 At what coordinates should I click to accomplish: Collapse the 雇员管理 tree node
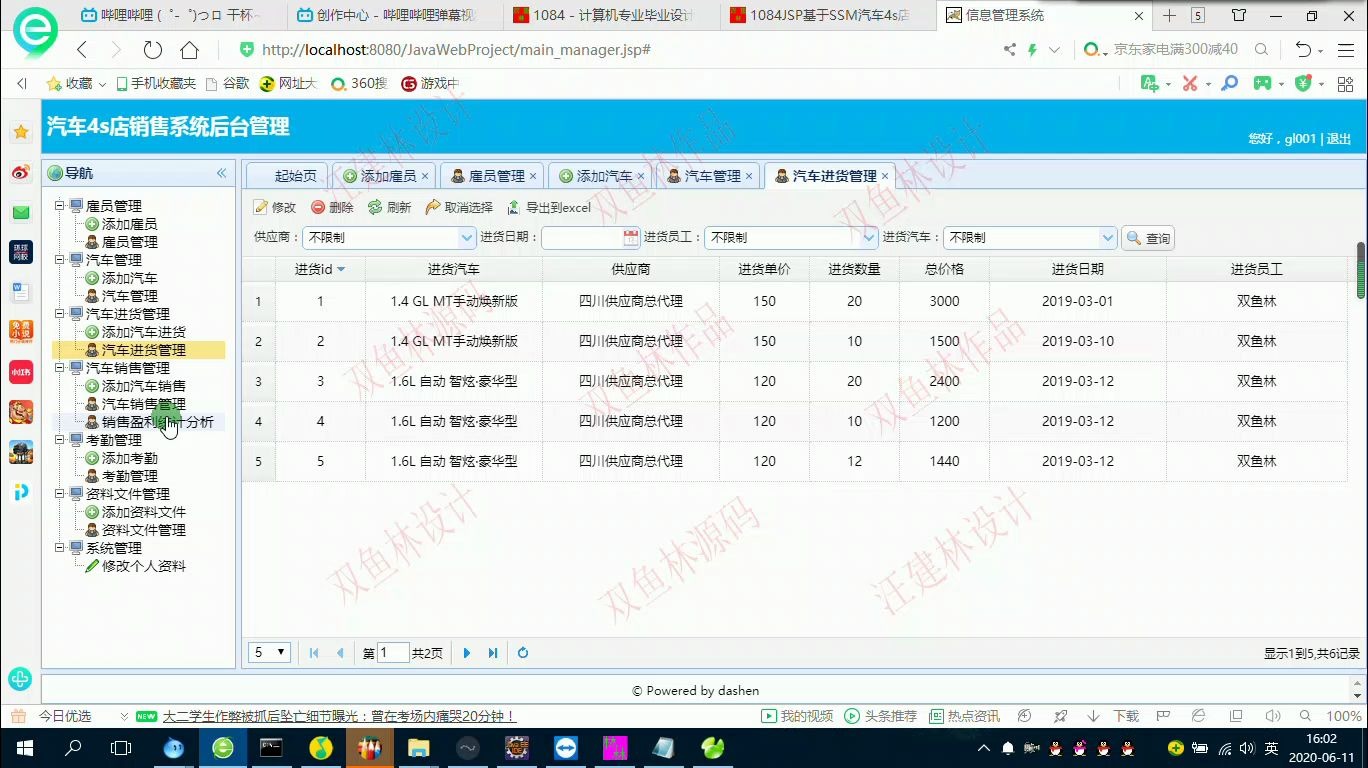[60, 204]
